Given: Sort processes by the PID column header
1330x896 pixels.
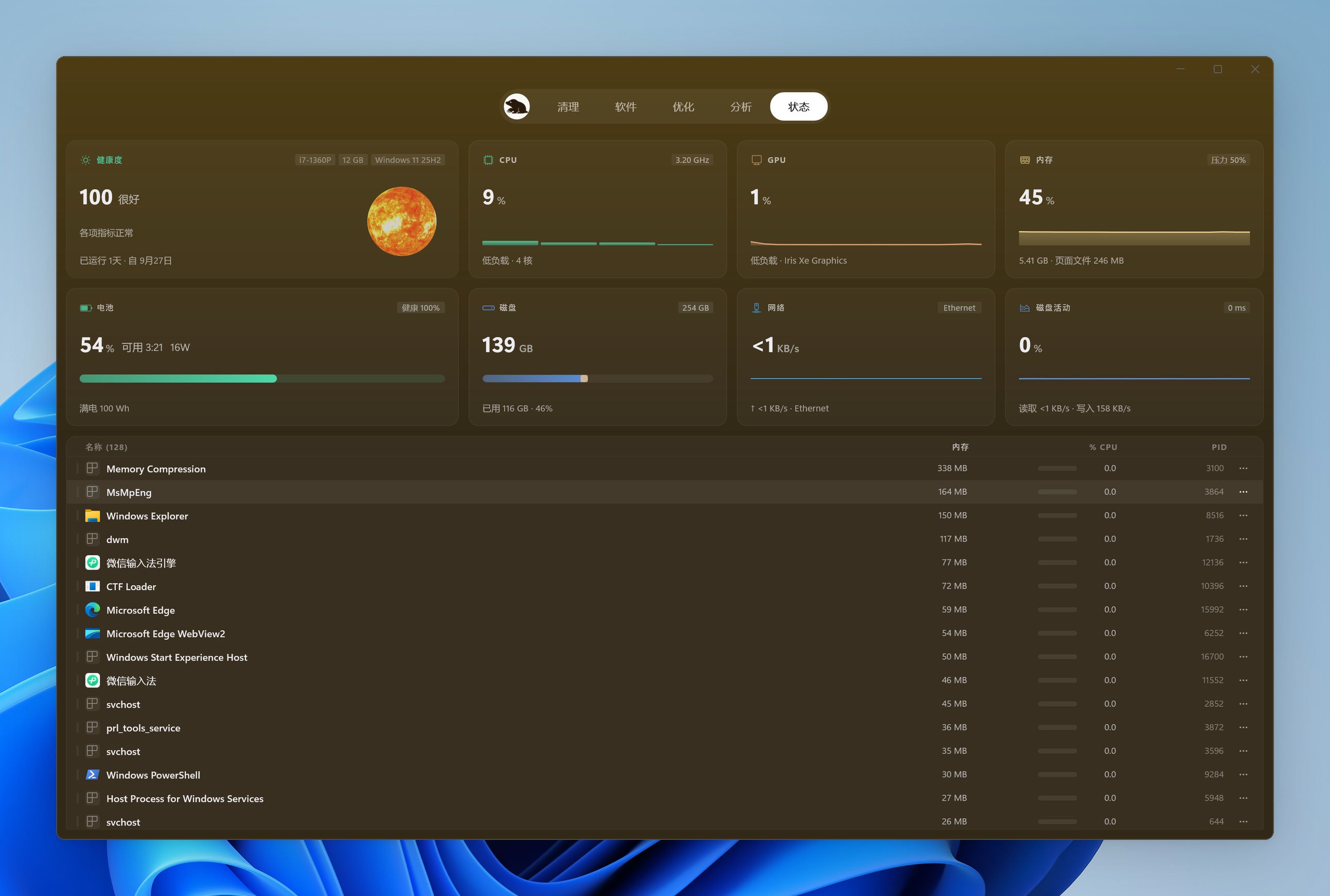Looking at the screenshot, I should pyautogui.click(x=1218, y=447).
